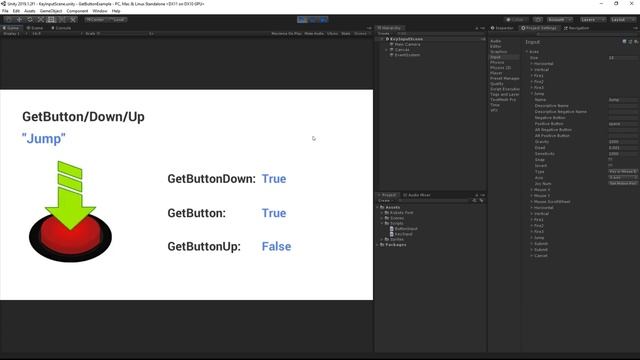This screenshot has height=360, width=640.
Task: Toggle the Stats overlay
Action: 346,33
